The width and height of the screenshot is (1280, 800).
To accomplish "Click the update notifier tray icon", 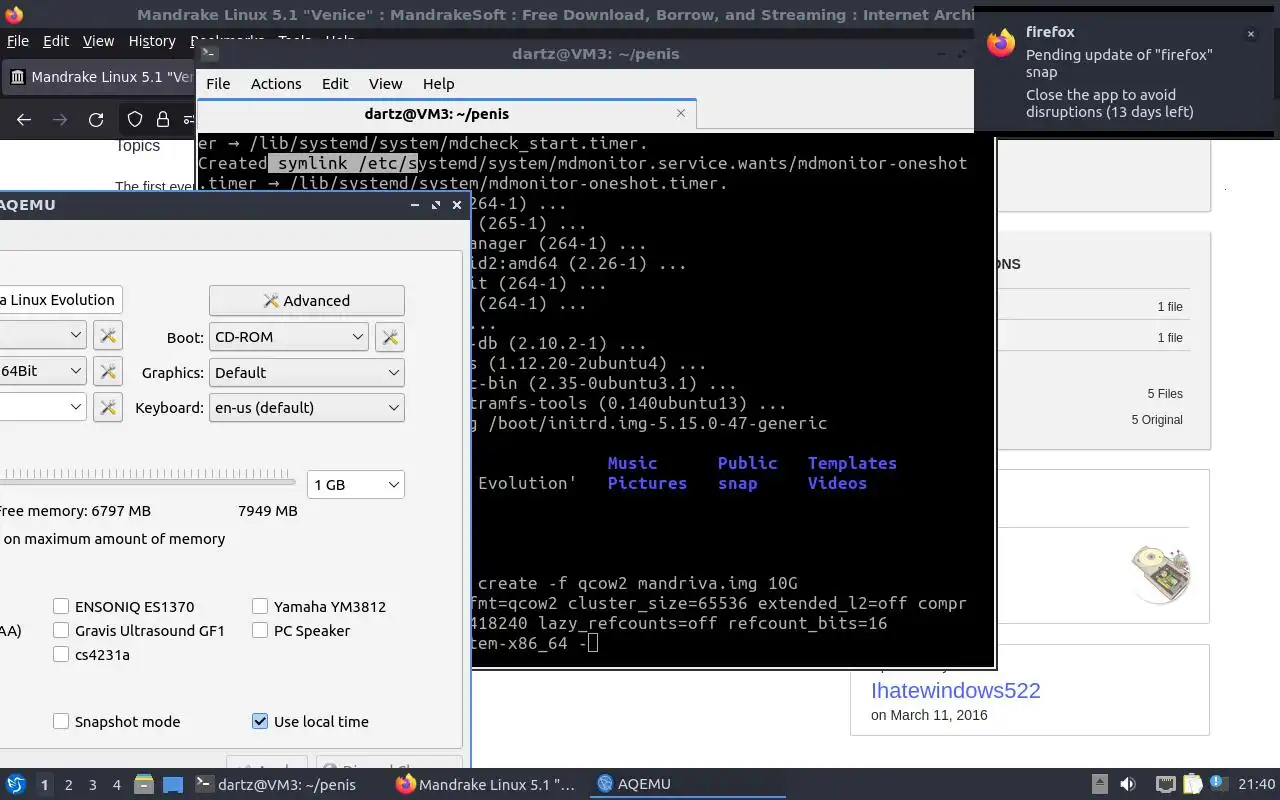I will pyautogui.click(x=1218, y=783).
